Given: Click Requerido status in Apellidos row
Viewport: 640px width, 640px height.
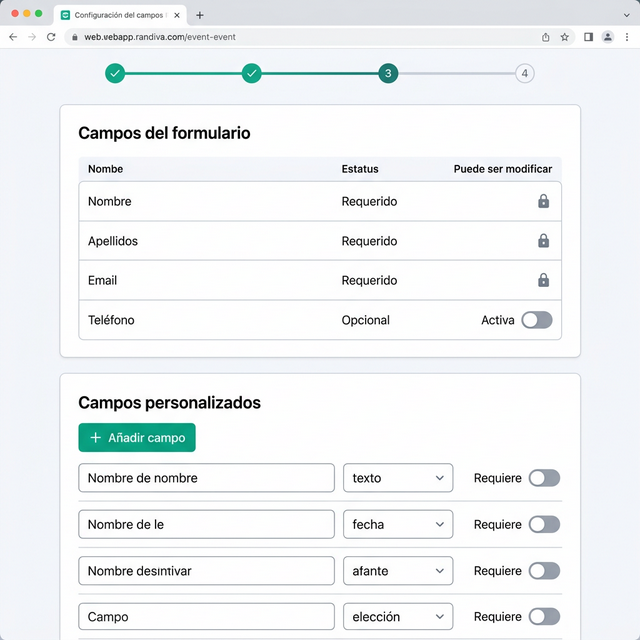Looking at the screenshot, I should (x=369, y=241).
